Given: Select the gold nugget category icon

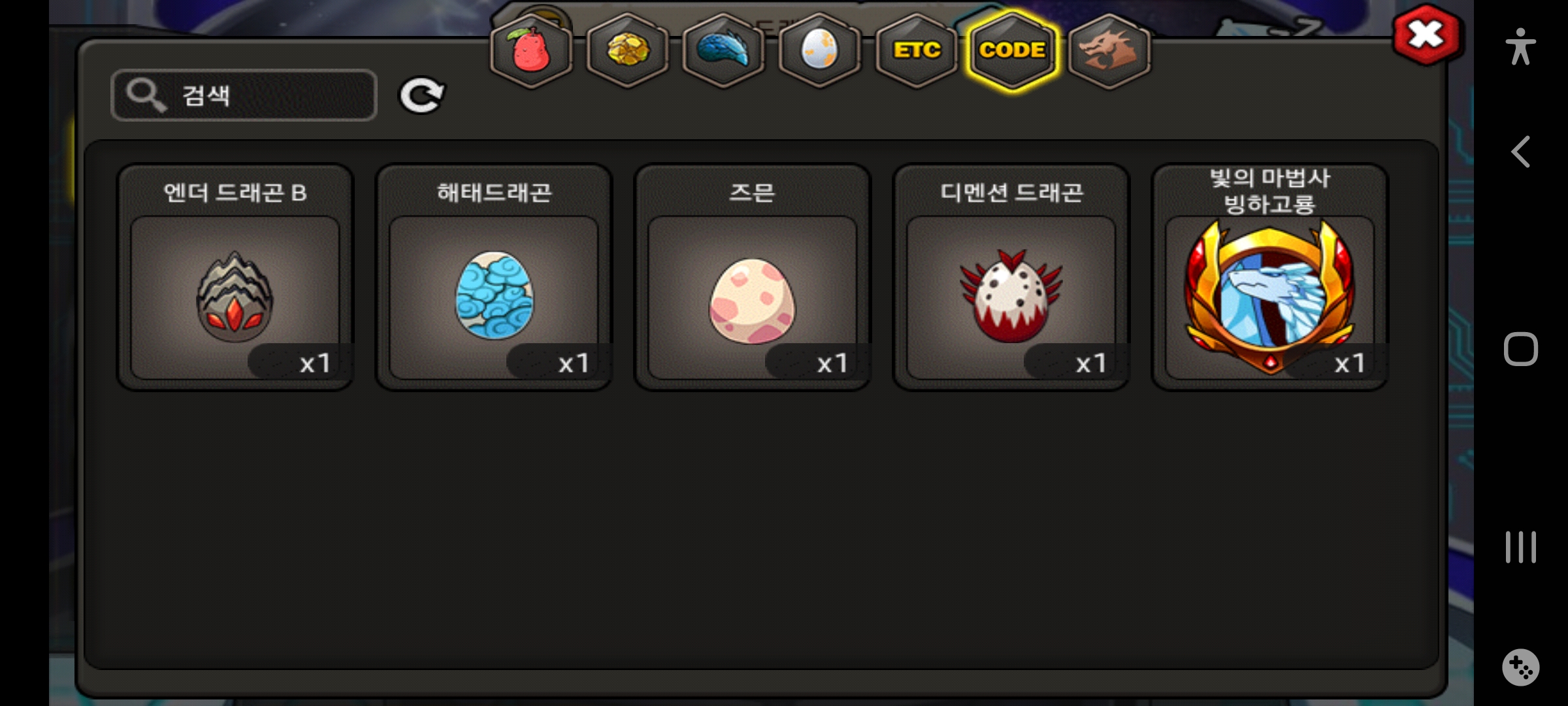Looking at the screenshot, I should point(627,51).
